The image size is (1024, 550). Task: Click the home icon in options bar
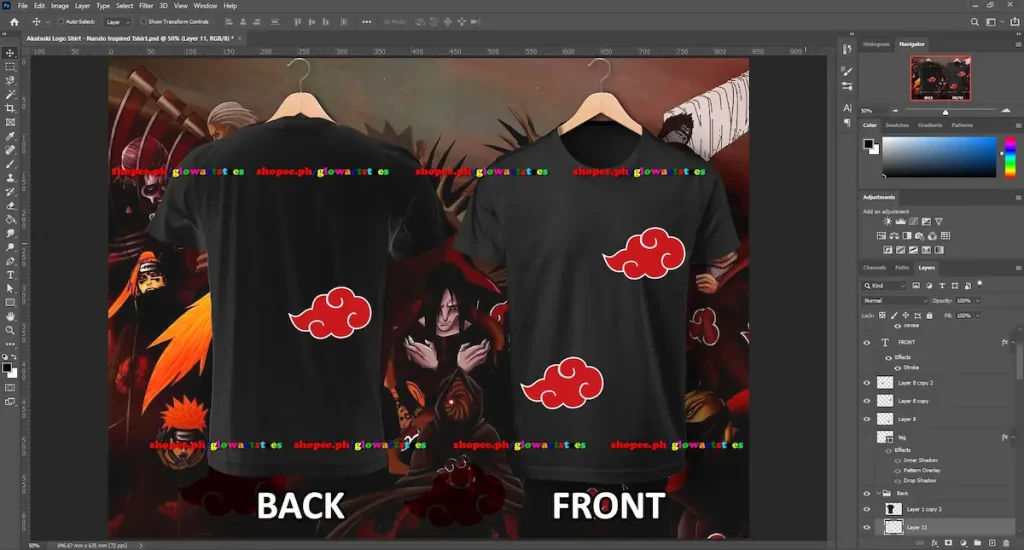tap(14, 22)
